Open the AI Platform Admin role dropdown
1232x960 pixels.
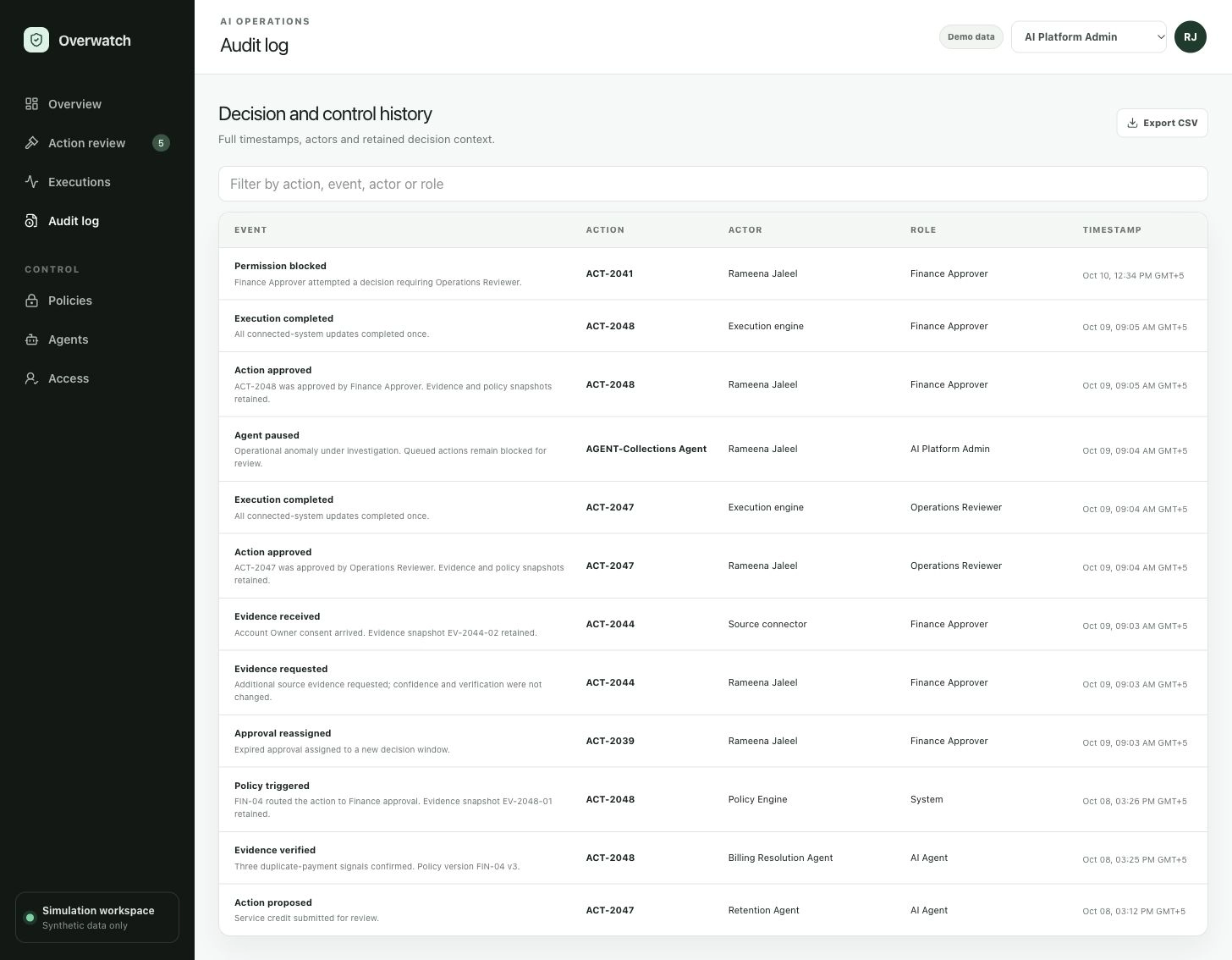(1089, 36)
